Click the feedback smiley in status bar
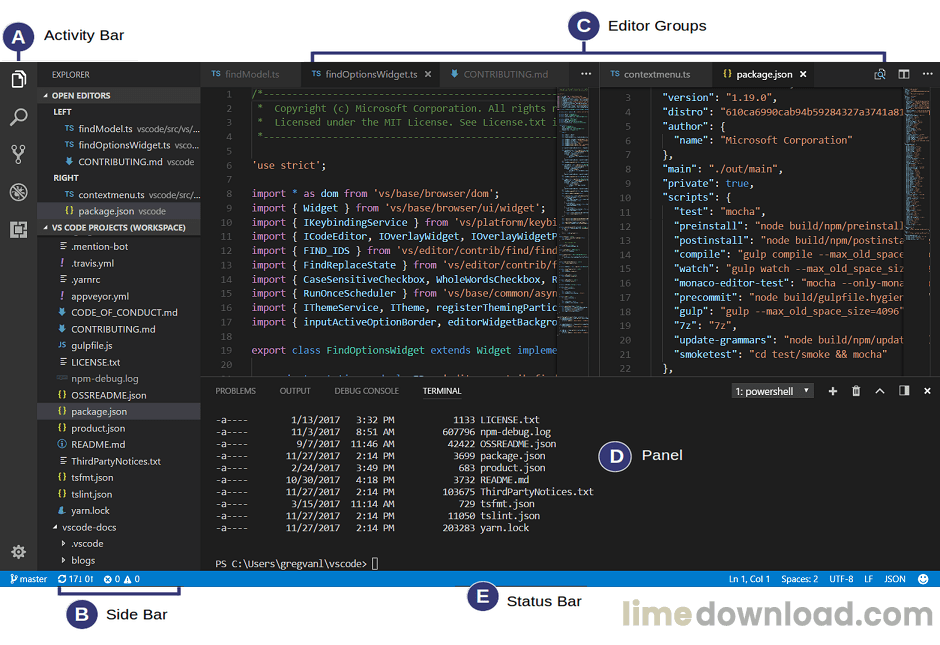 coord(923,579)
